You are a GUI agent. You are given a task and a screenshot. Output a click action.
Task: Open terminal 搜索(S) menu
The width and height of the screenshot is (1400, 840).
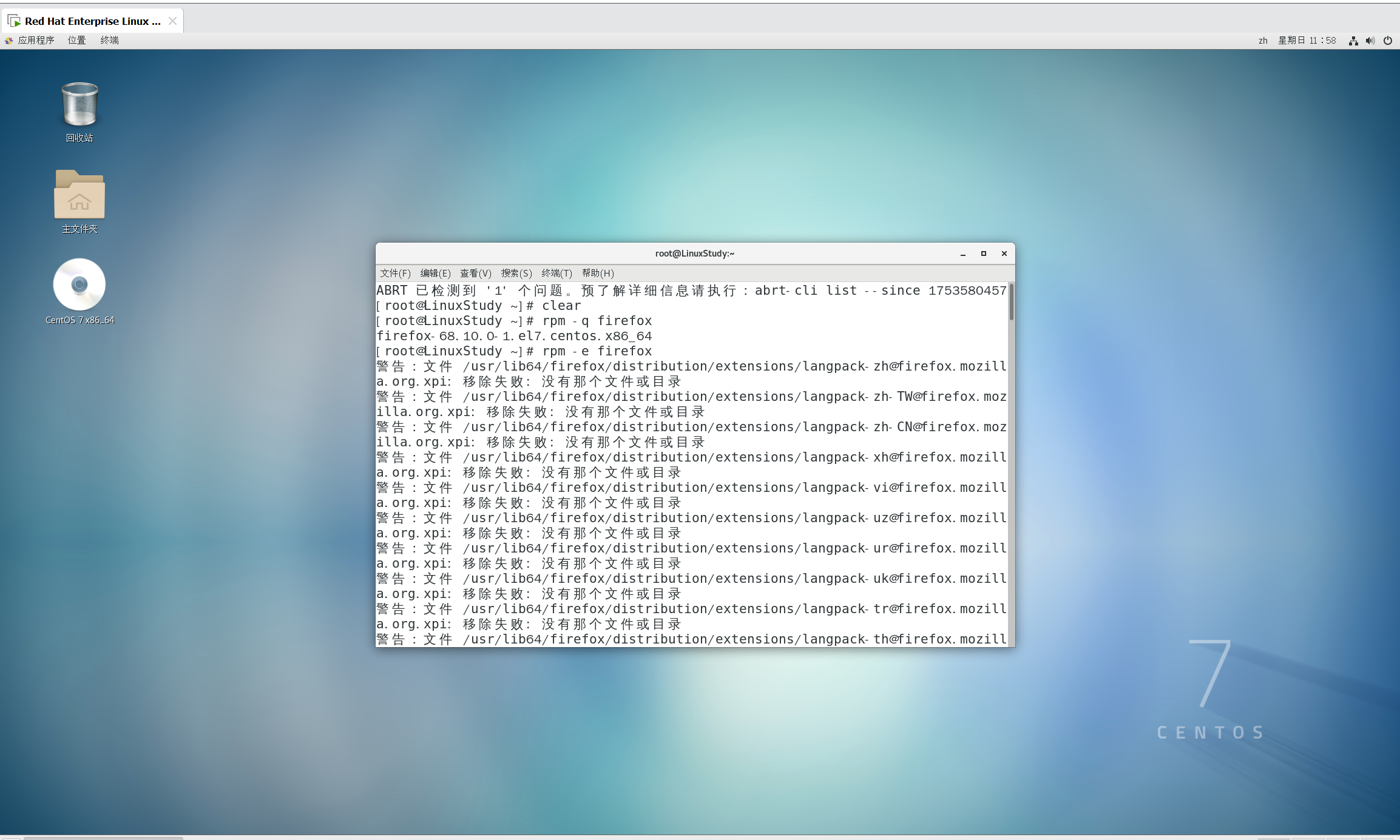coord(516,274)
